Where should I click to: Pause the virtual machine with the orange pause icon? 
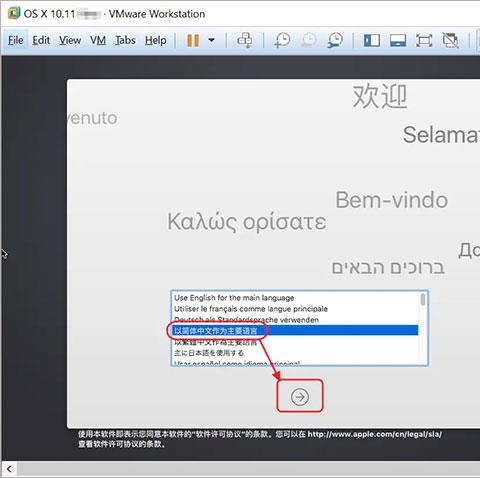coord(193,40)
